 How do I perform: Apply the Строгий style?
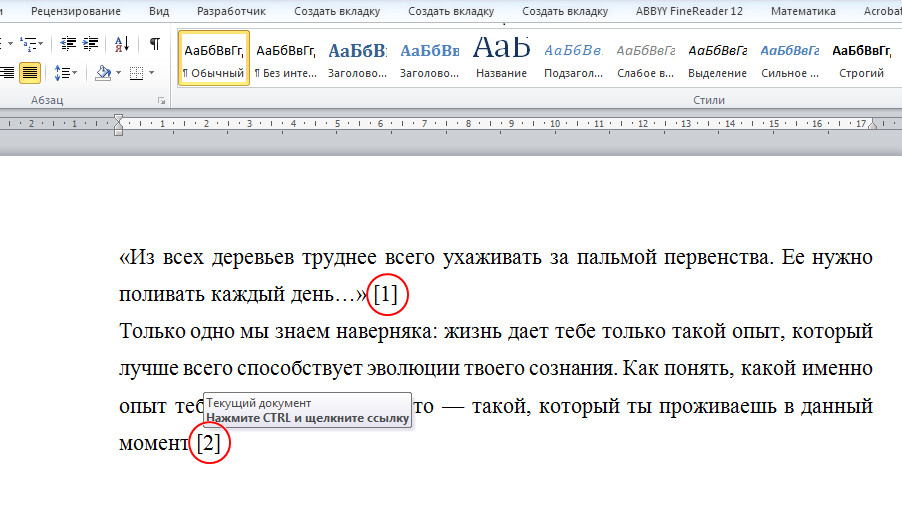click(x=861, y=58)
